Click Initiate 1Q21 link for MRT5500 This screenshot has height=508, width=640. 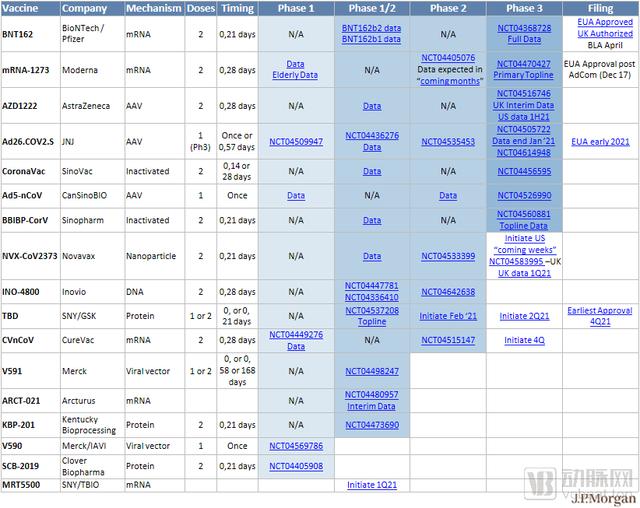372,485
